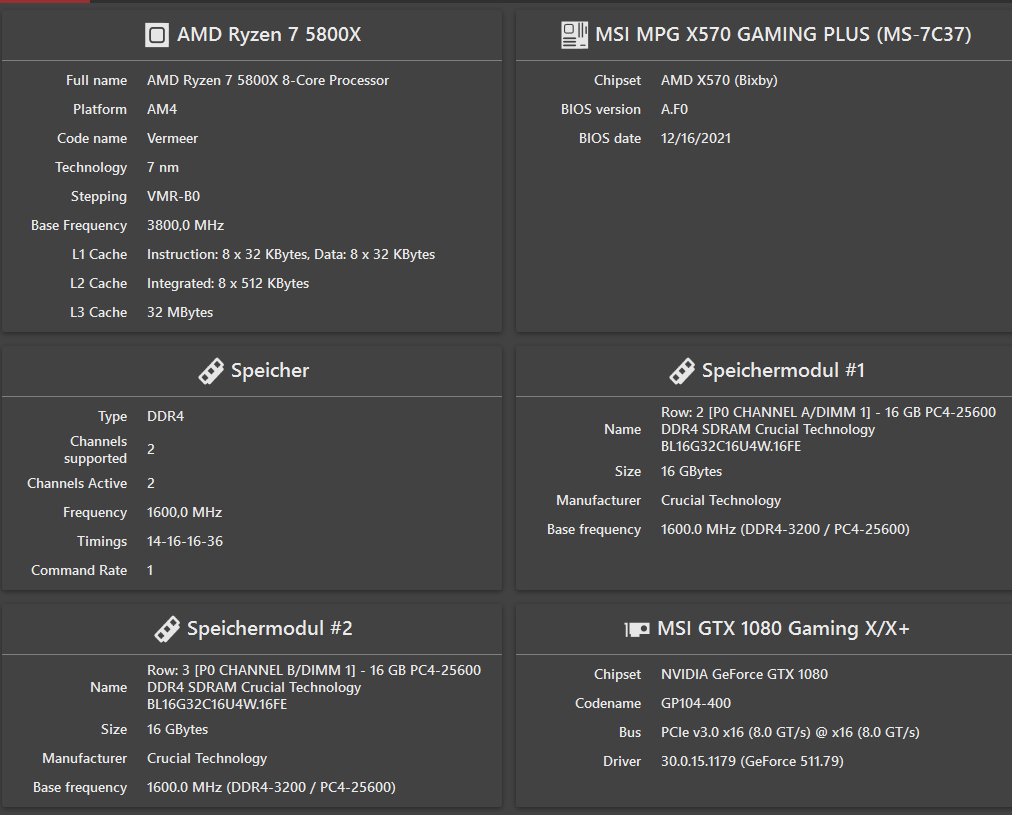Viewport: 1012px width, 815px height.
Task: Select 'Integrated: 8 x 512 KBytes' L2 value
Action: (x=228, y=284)
